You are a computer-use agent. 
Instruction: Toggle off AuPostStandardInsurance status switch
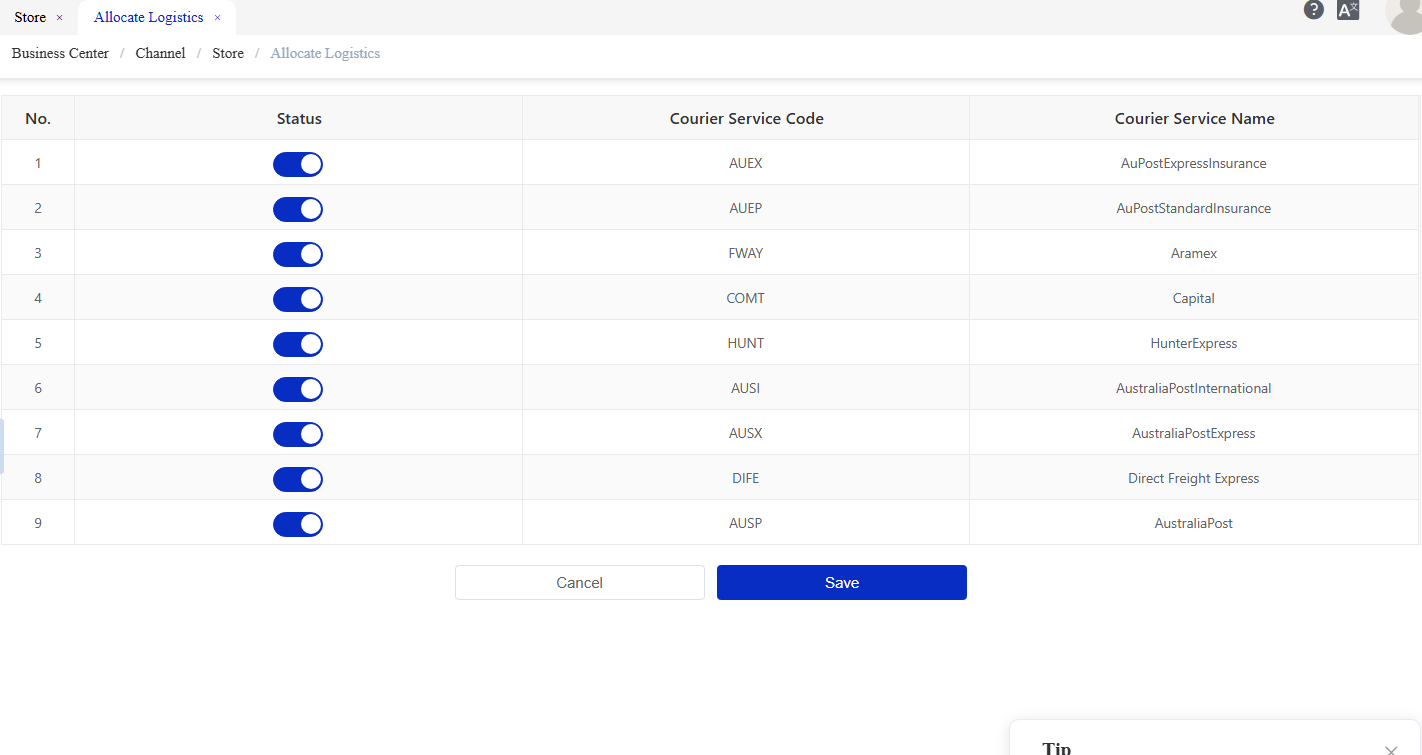(x=298, y=209)
